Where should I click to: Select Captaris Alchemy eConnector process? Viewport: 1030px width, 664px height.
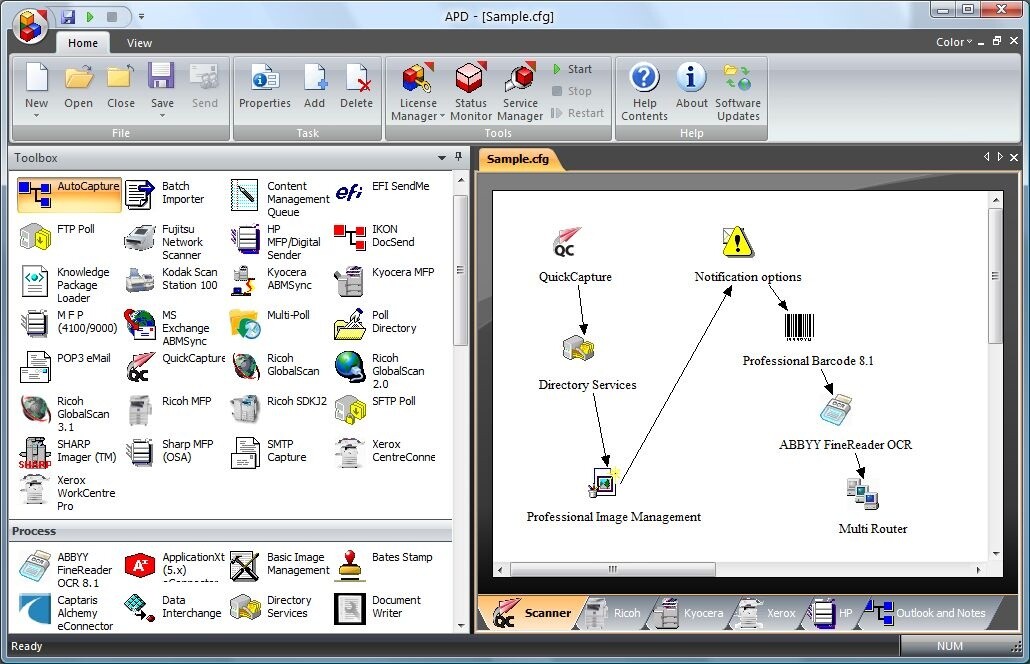(66, 612)
